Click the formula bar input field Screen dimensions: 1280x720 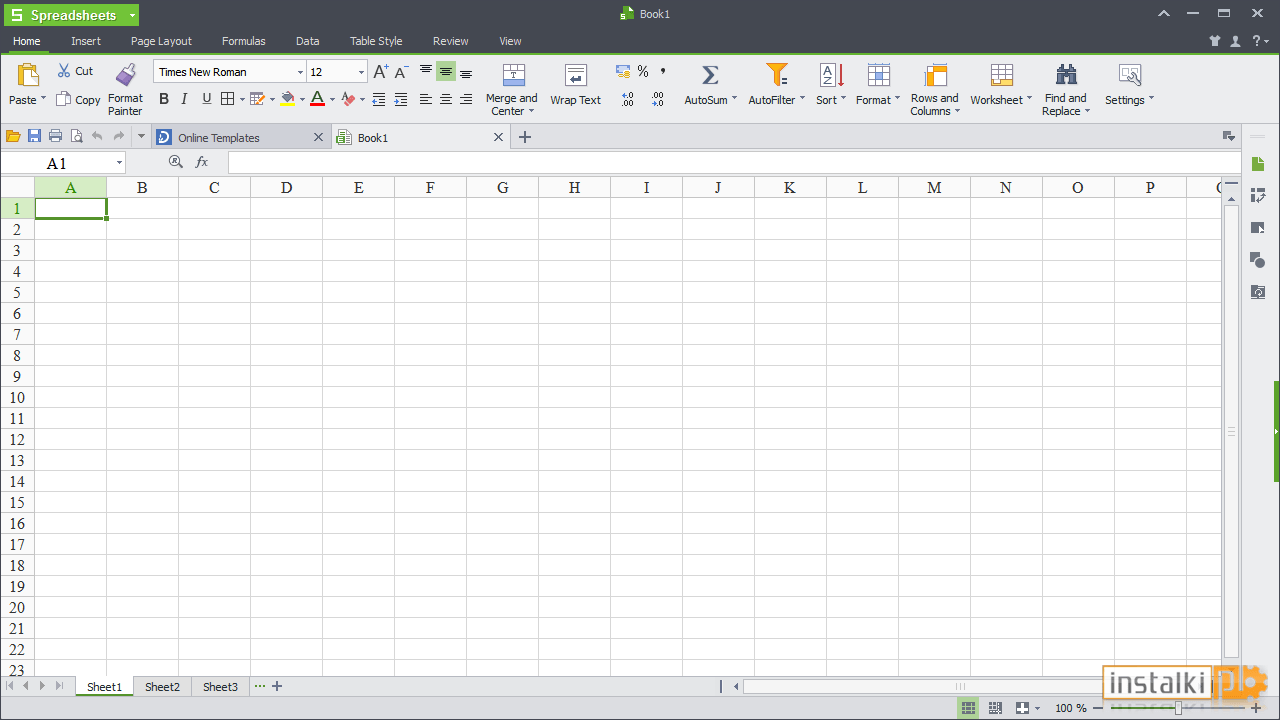pyautogui.click(x=730, y=163)
